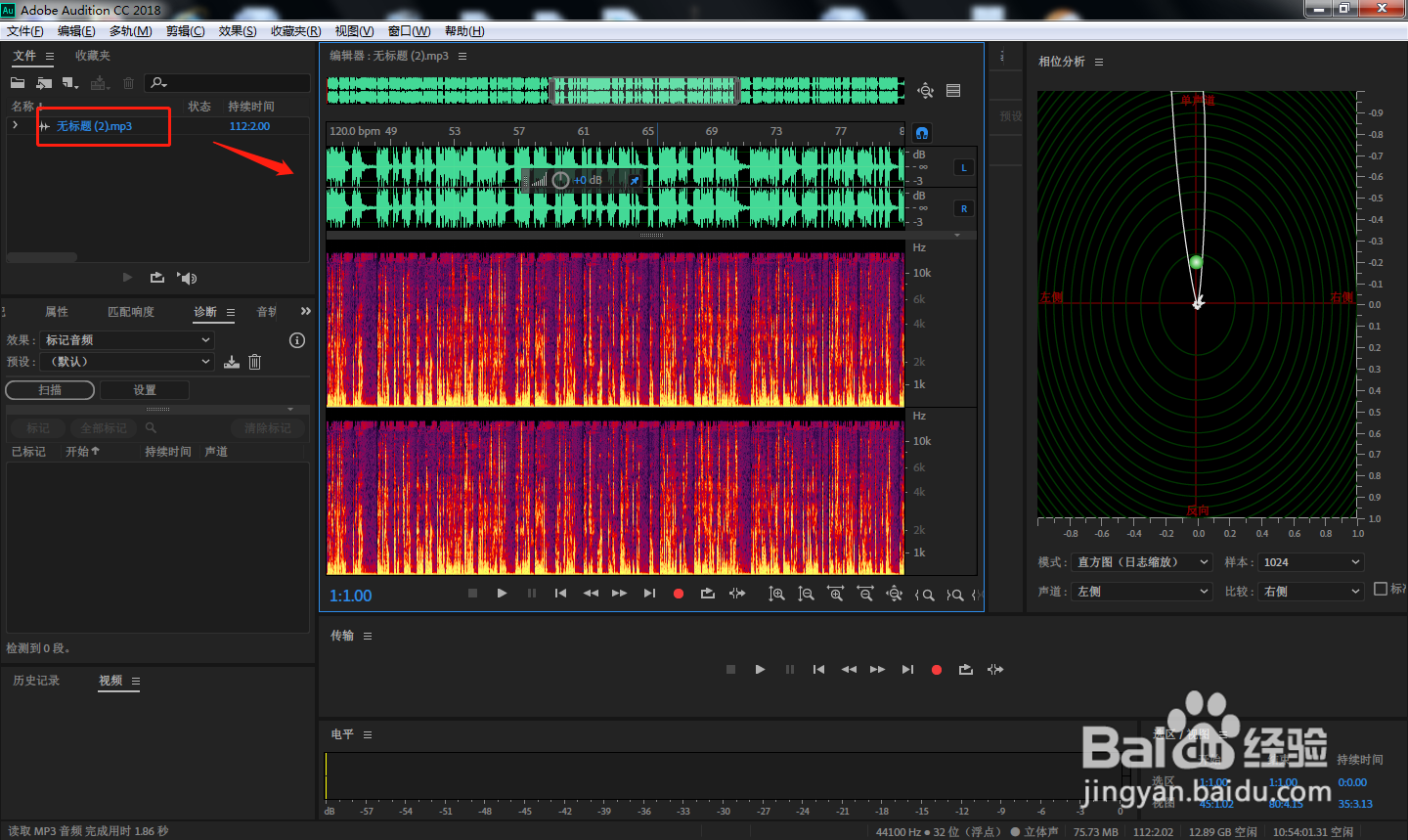This screenshot has width=1408, height=840.
Task: Select file 无标题 (2).mp3 in list
Action: pyautogui.click(x=94, y=126)
